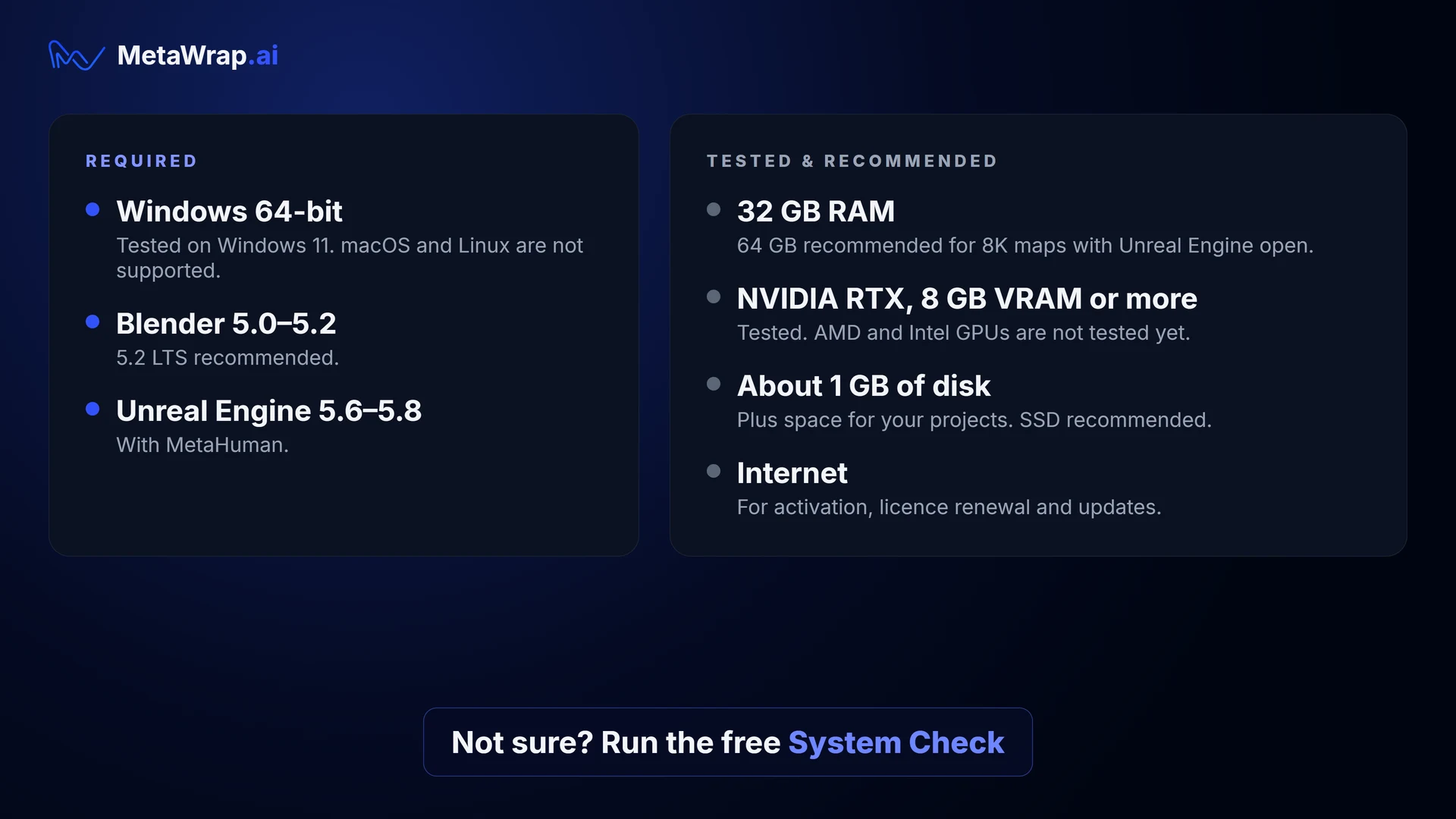Click the '32 GB RAM' title
Image resolution: width=1456 pixels, height=819 pixels.
(x=816, y=211)
